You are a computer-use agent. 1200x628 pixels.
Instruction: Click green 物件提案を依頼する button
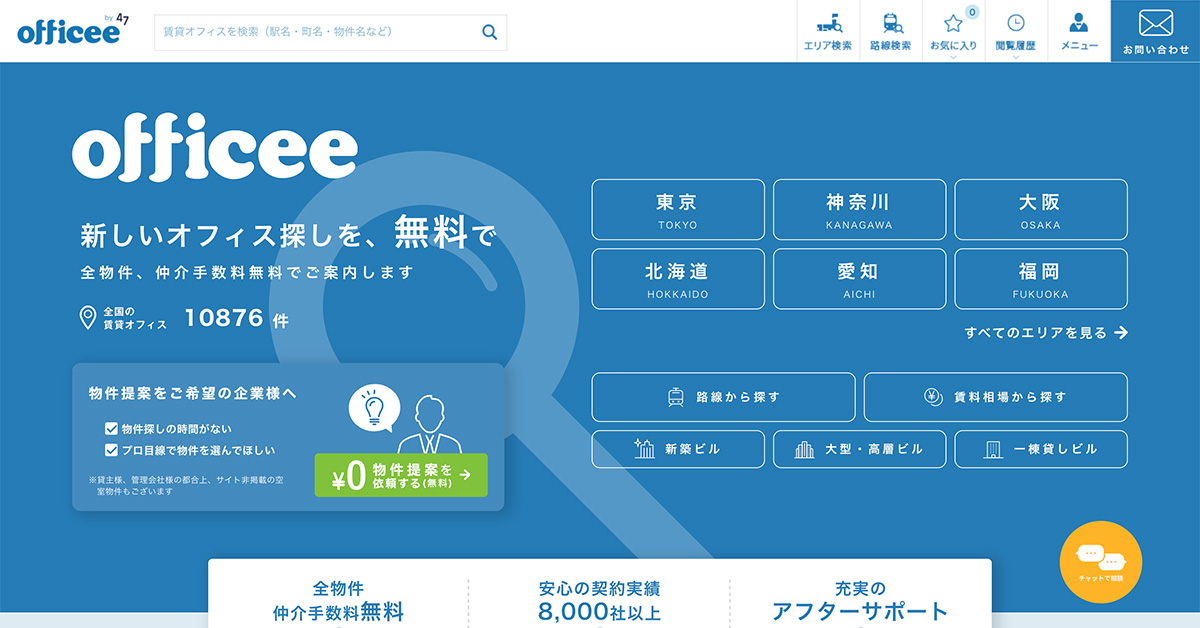tap(401, 475)
